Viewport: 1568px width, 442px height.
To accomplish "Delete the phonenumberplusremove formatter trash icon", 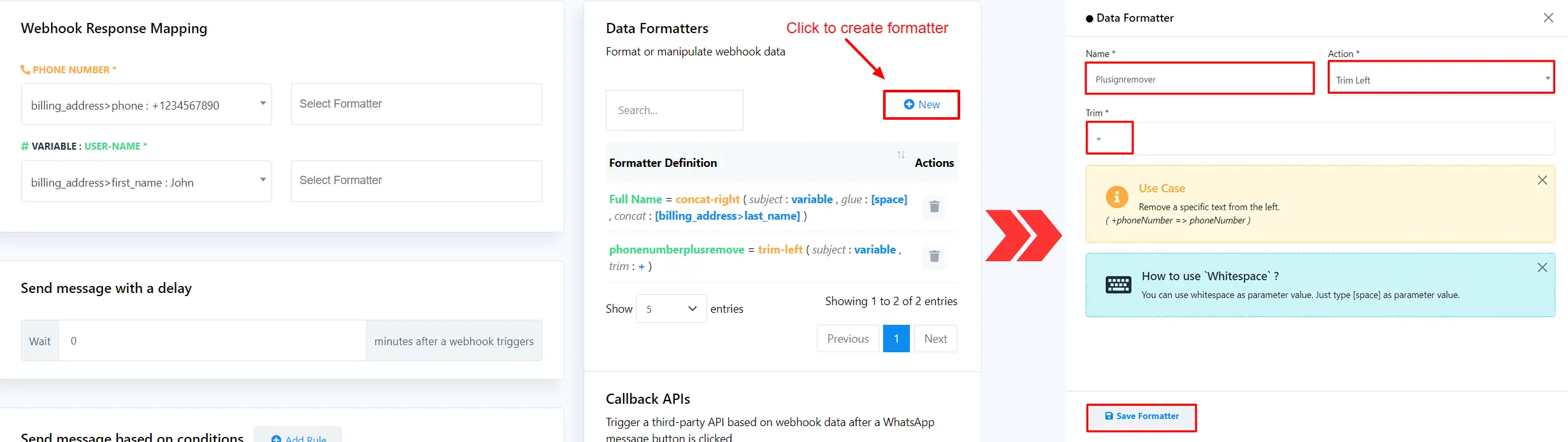I will [x=934, y=256].
